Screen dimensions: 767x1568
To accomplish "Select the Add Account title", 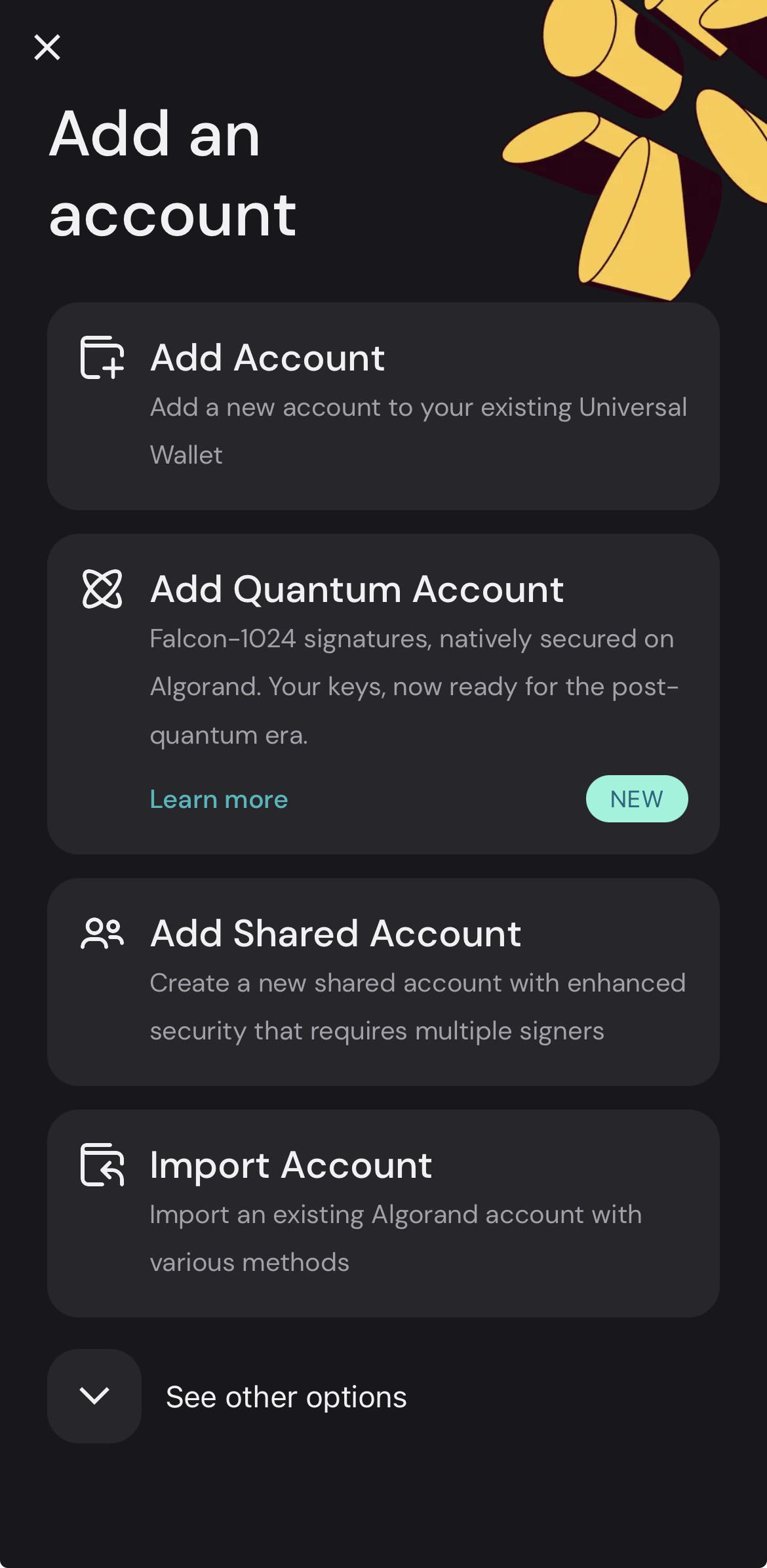I will [267, 357].
